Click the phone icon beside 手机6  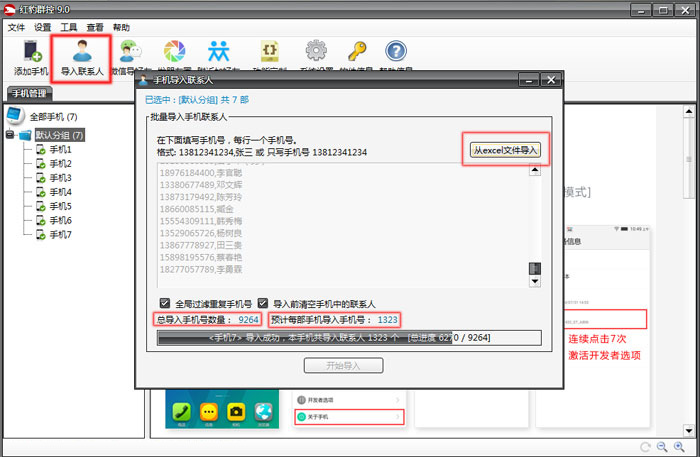[x=41, y=220]
